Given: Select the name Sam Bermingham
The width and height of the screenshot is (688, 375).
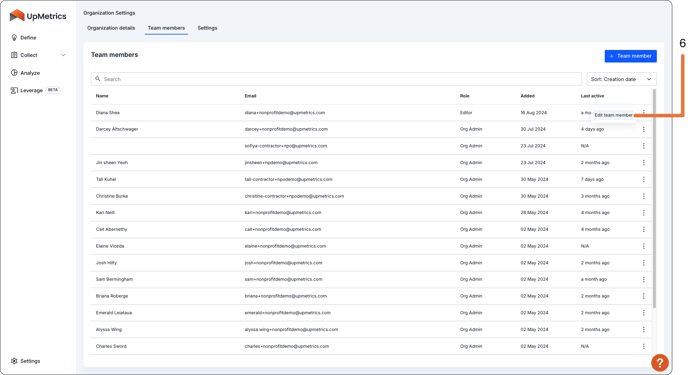Looking at the screenshot, I should point(114,279).
